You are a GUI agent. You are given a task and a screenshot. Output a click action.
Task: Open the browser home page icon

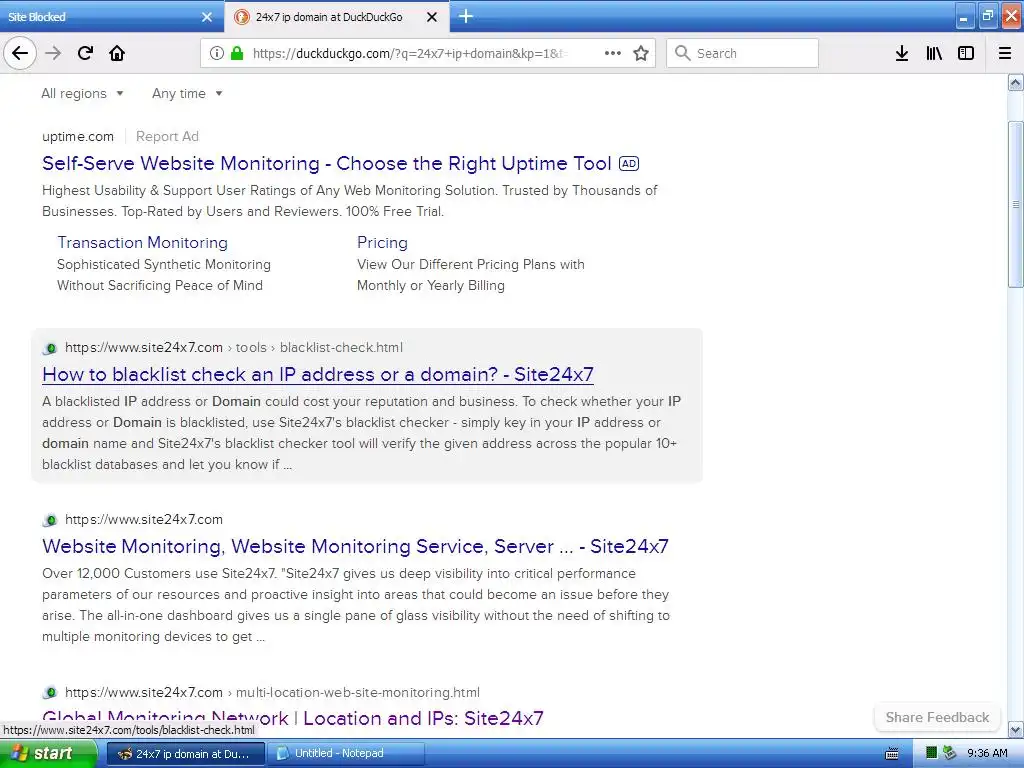(117, 53)
